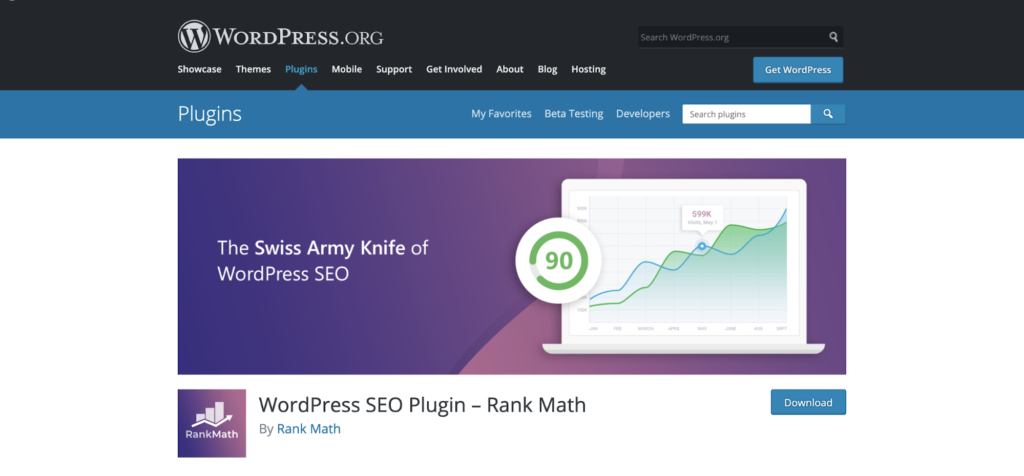Open the Get Involved menu item

click(x=454, y=69)
